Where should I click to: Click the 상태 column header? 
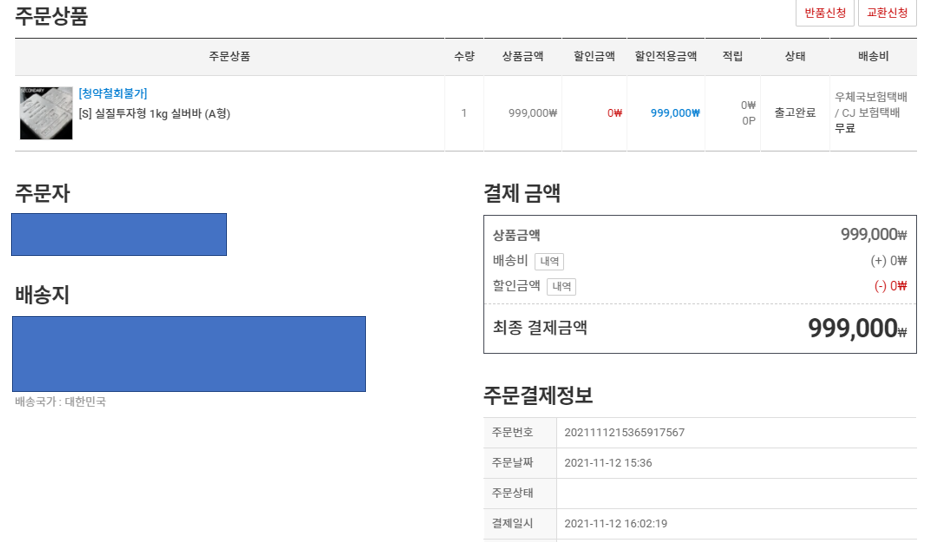click(795, 56)
